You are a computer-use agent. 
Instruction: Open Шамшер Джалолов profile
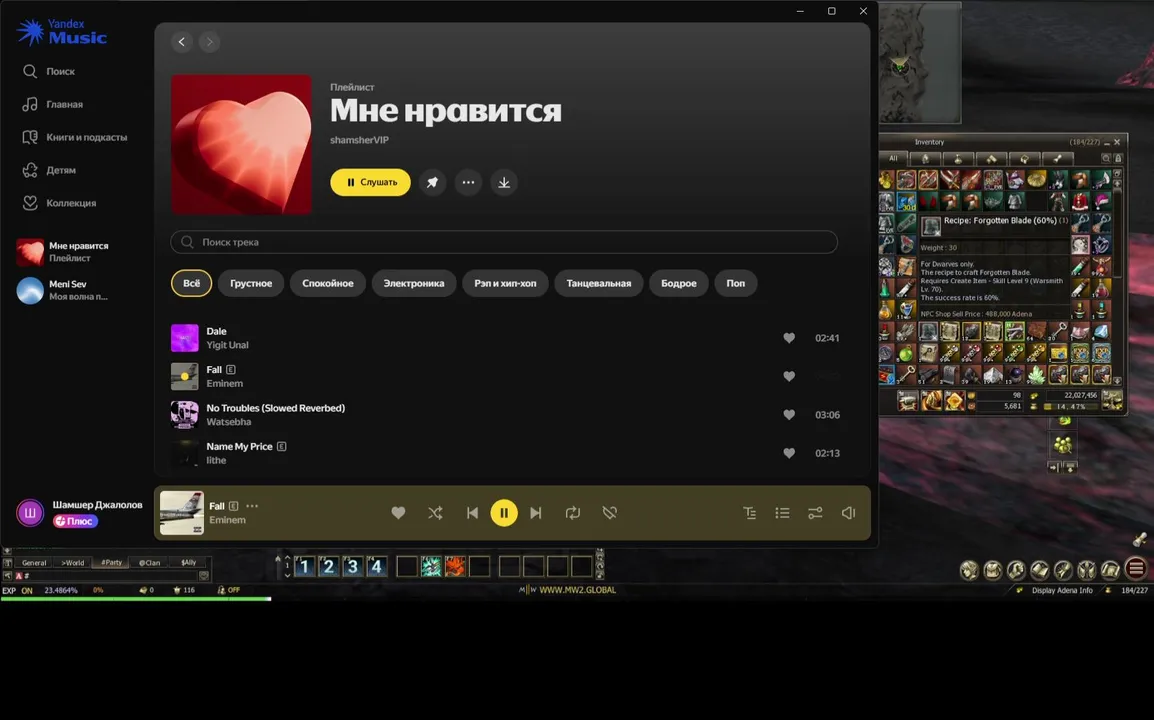(97, 505)
